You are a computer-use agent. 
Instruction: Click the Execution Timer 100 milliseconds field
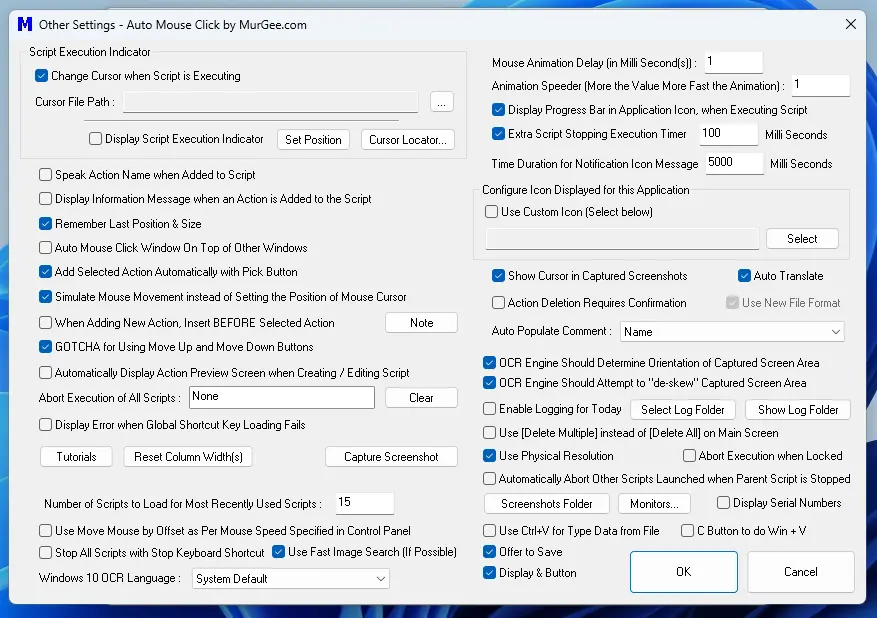pos(729,134)
